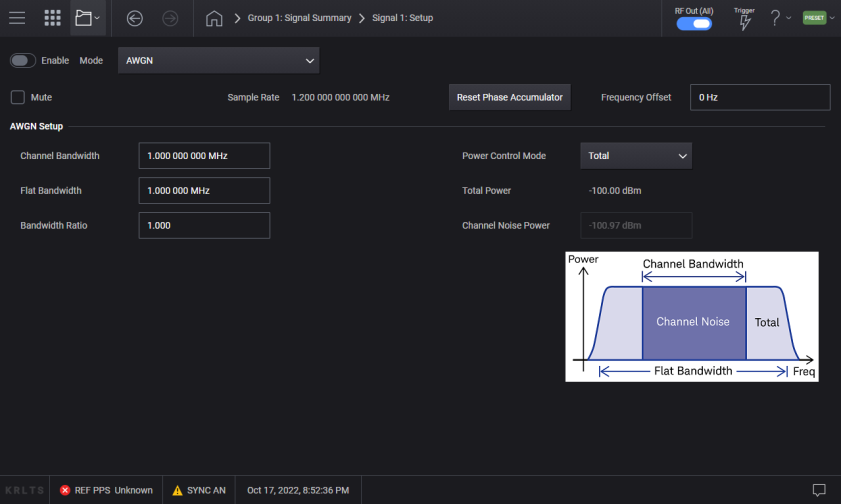The width and height of the screenshot is (841, 504).
Task: Open the hamburger main menu
Action: point(17,18)
